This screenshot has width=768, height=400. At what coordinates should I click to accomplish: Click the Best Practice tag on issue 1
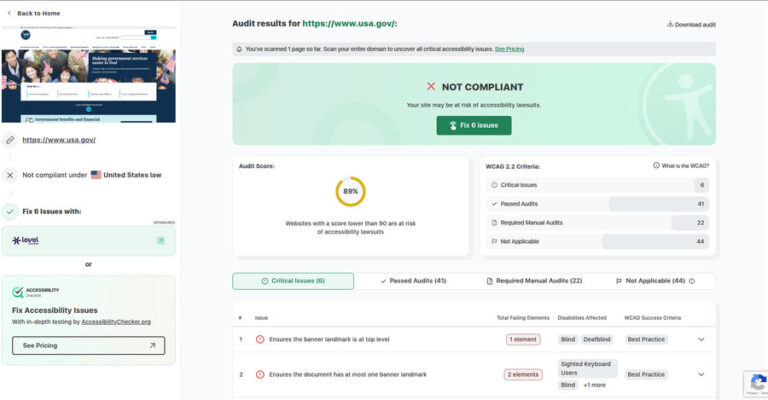(x=646, y=339)
